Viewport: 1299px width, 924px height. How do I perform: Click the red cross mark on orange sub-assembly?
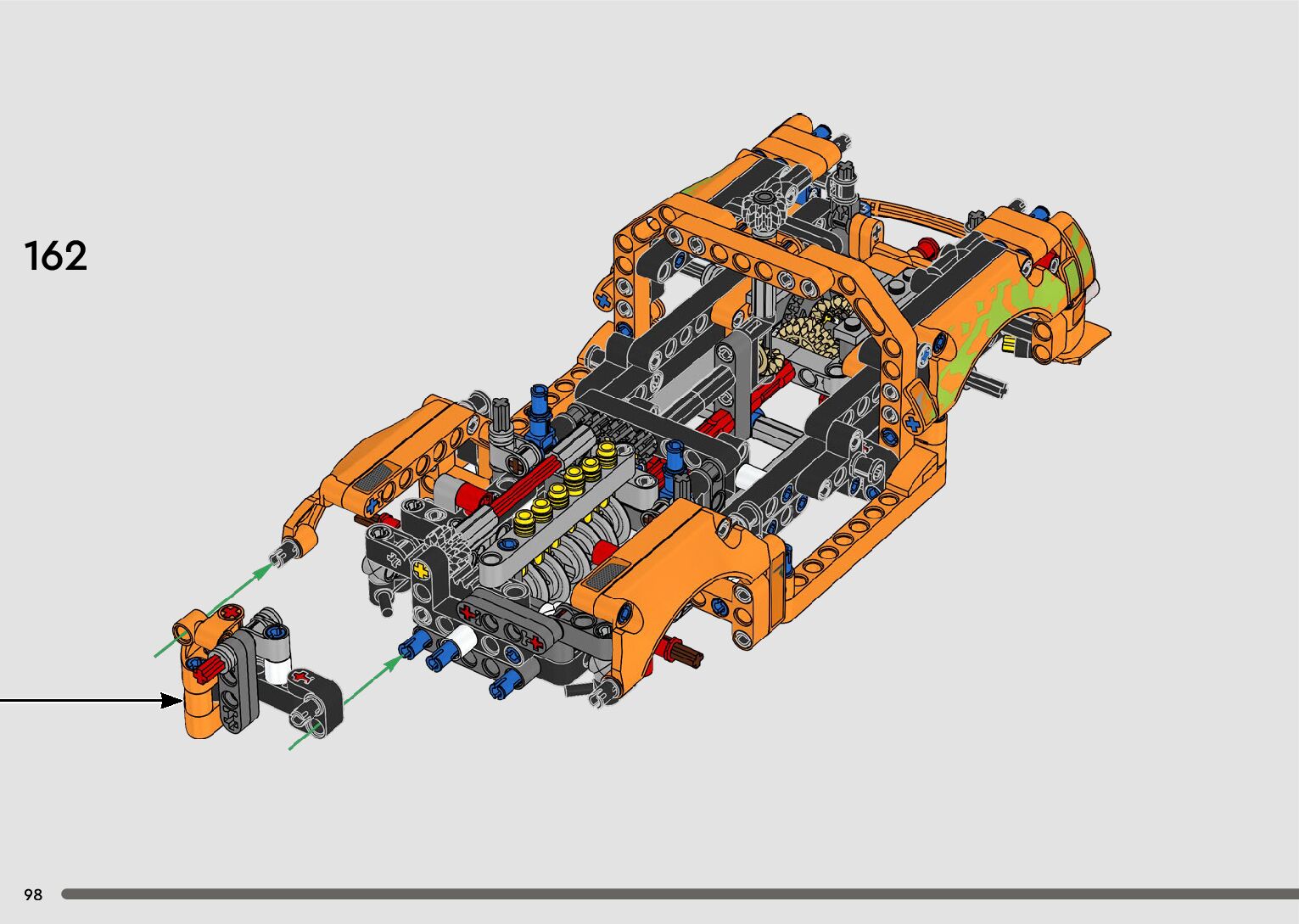pyautogui.click(x=227, y=613)
